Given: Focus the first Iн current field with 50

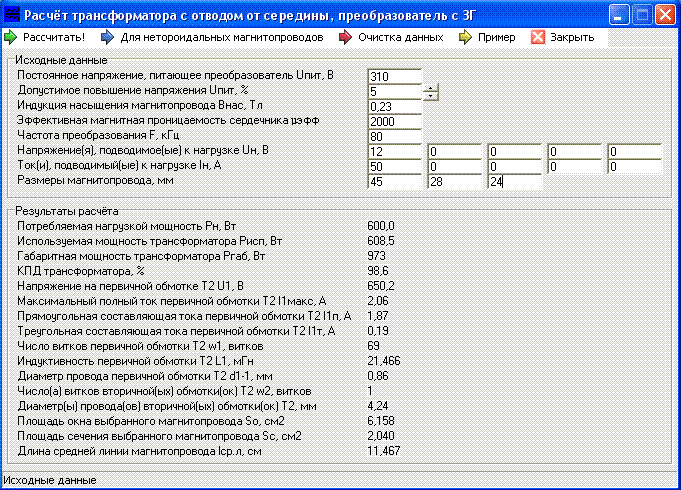Looking at the screenshot, I should (x=394, y=166).
